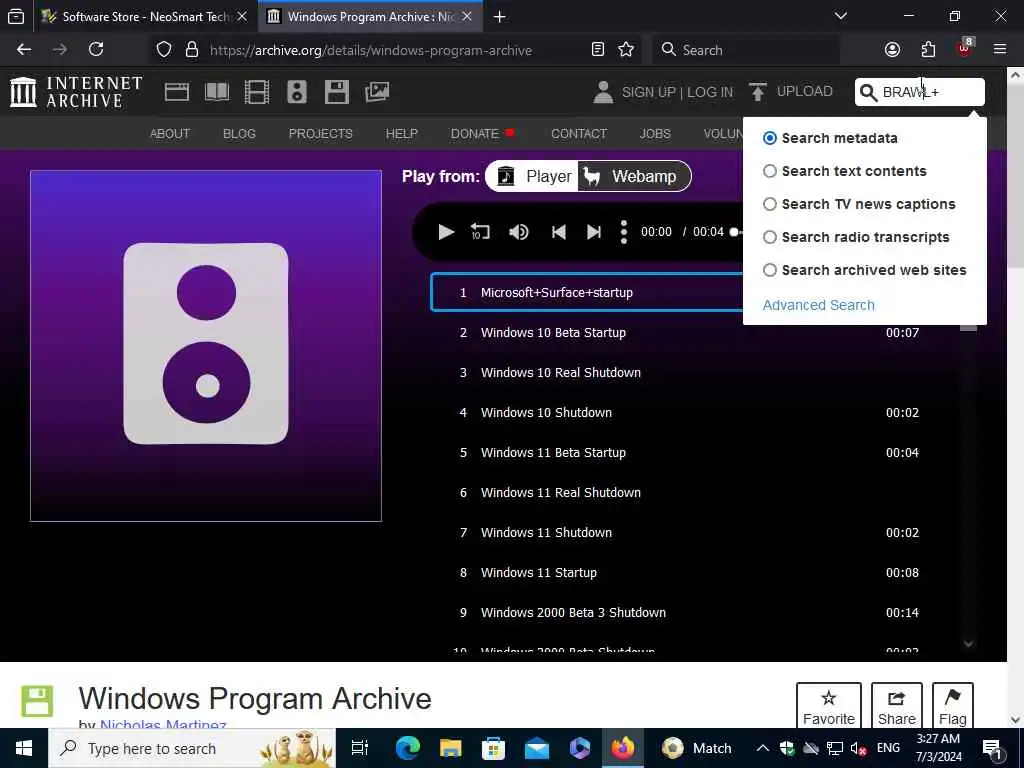Rewind ten seconds in the player

pos(480,232)
